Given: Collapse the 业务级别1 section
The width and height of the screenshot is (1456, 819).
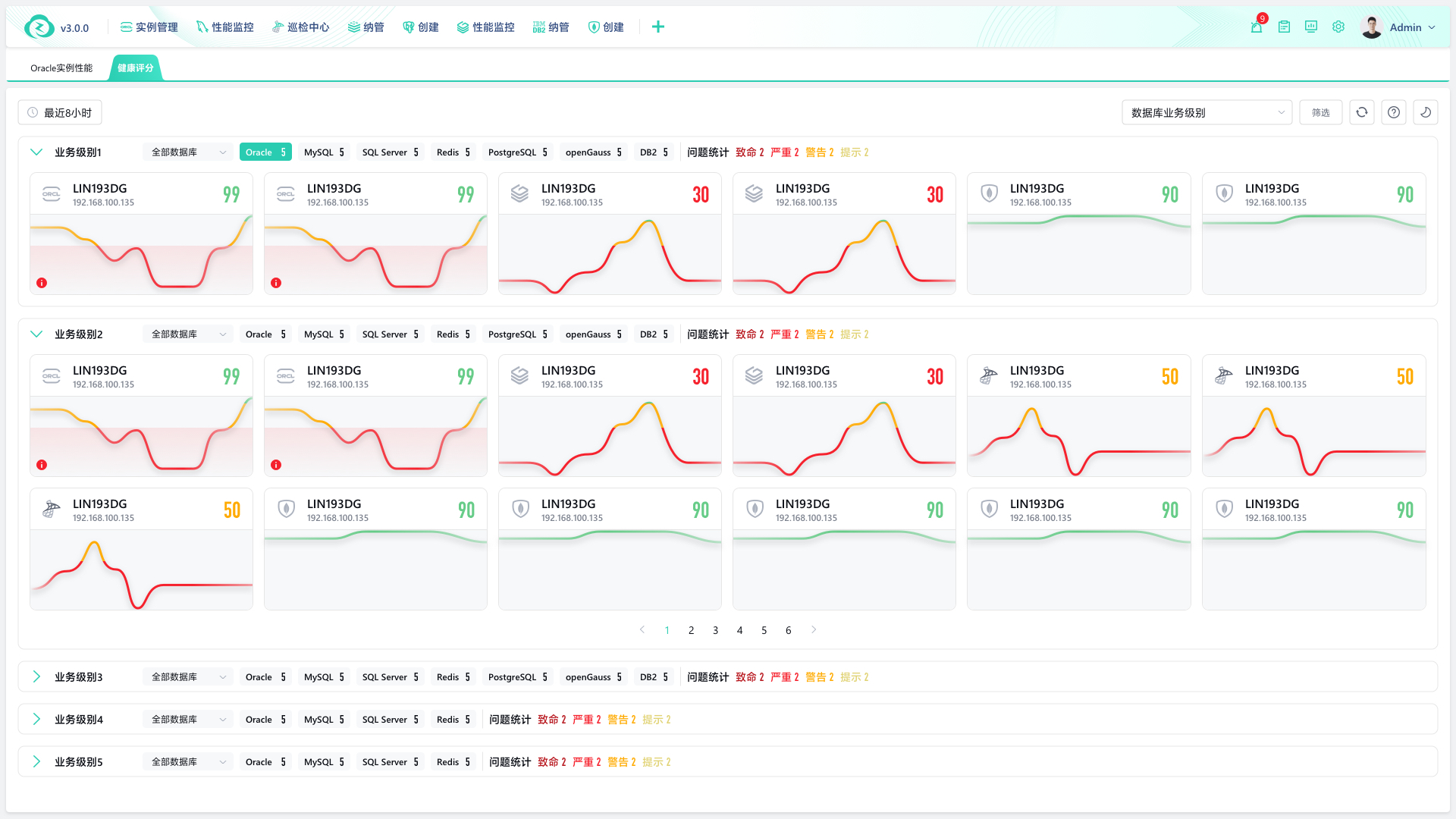Looking at the screenshot, I should tap(36, 152).
